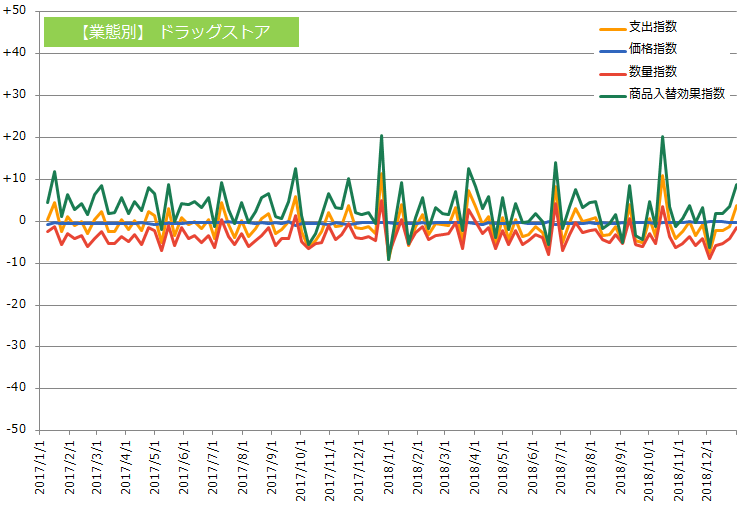742x509 pixels.
Task: Click the -50 y-axis label
Action: 16,429
